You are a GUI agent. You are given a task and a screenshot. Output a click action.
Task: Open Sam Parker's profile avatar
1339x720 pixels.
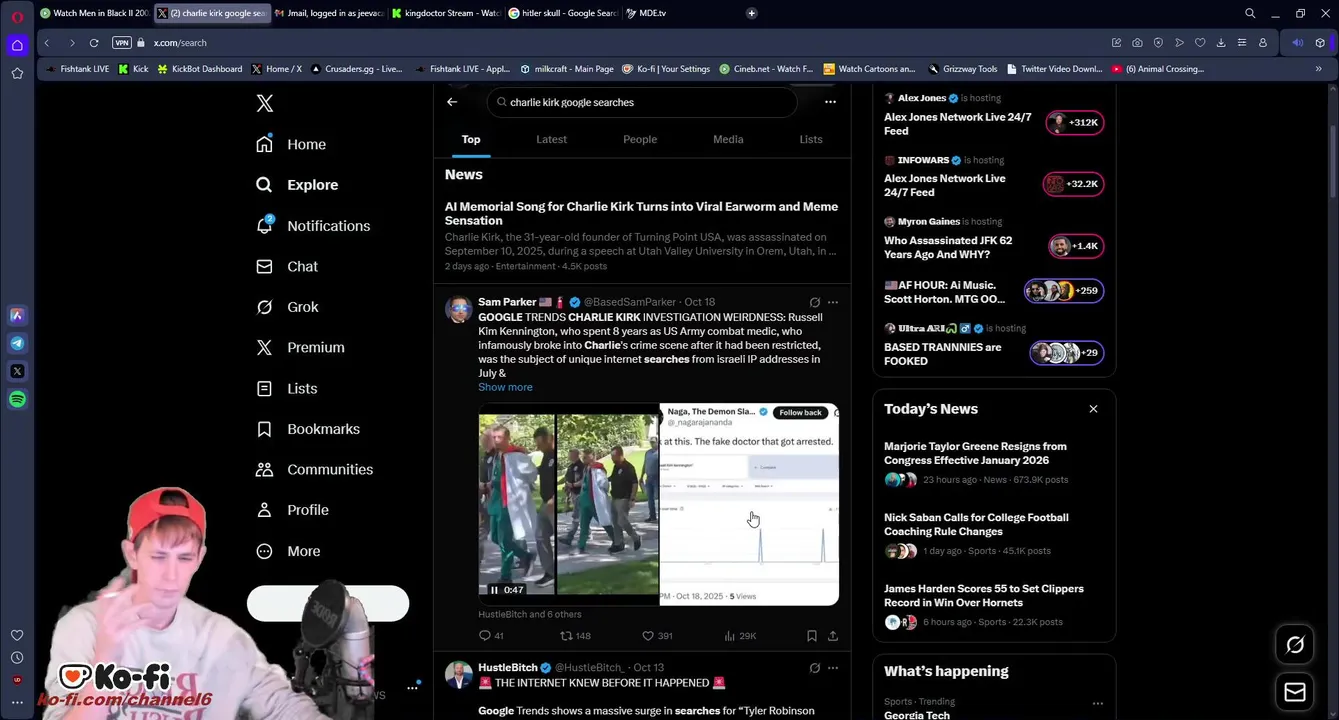coord(458,309)
